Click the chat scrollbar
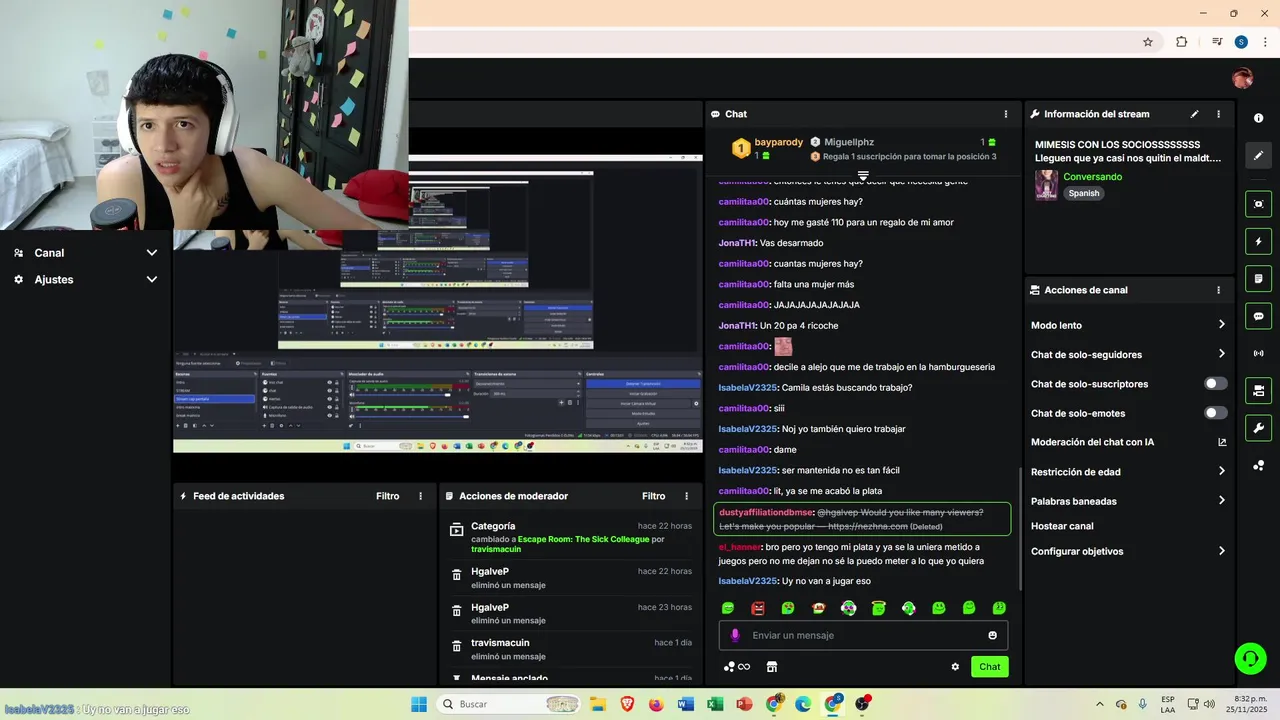1280x720 pixels. pyautogui.click(x=1020, y=527)
